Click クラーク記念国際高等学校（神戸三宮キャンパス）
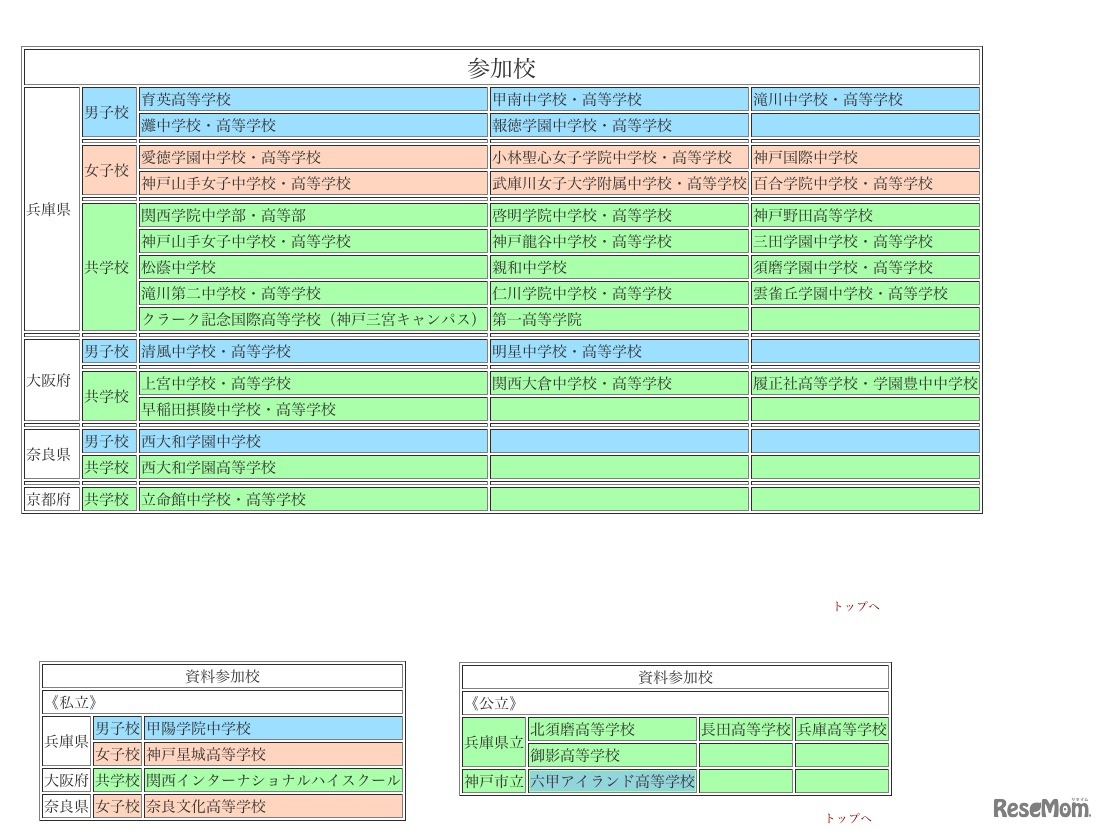Image resolution: width=1104 pixels, height=831 pixels. [313, 319]
